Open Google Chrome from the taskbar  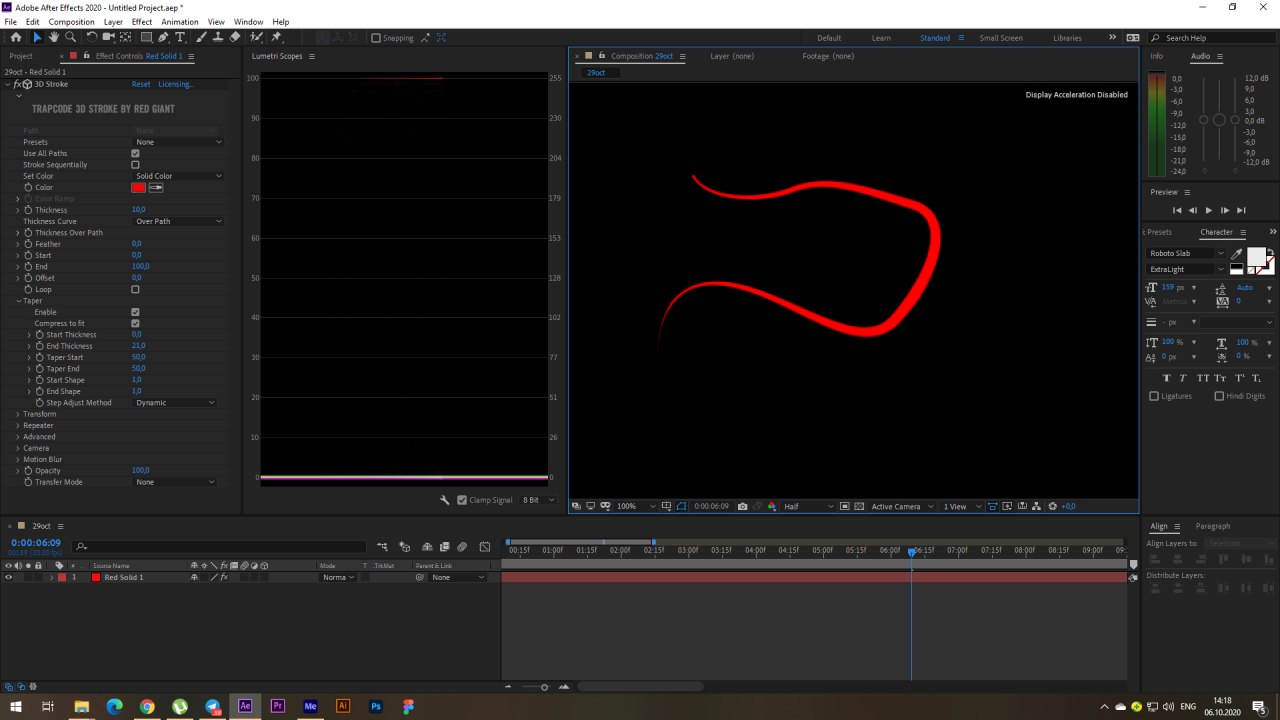[x=147, y=706]
